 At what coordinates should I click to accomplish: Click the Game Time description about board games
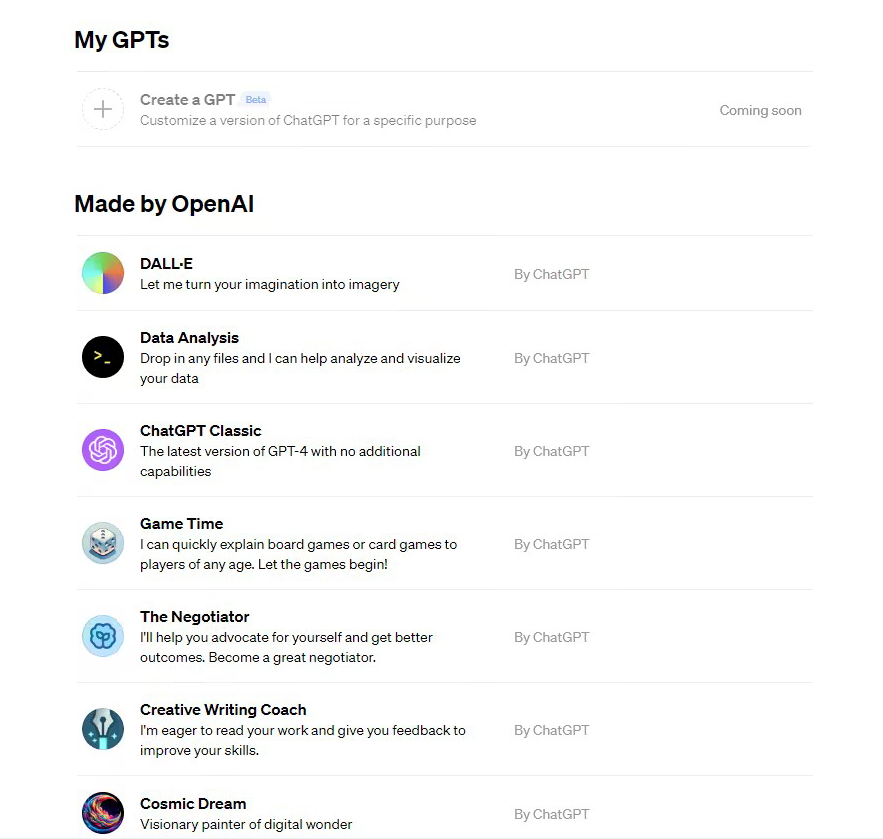(298, 554)
